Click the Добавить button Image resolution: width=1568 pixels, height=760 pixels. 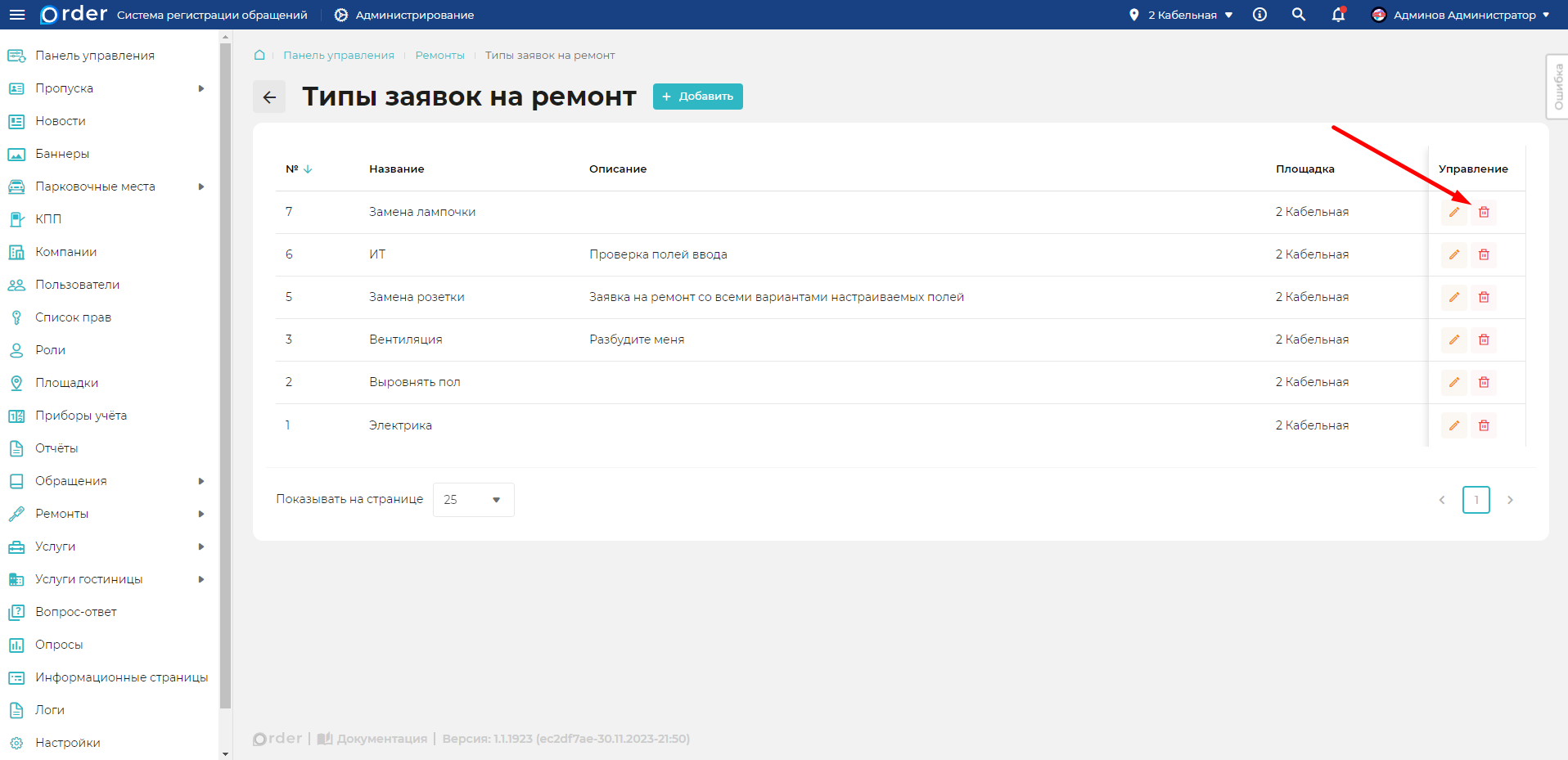coord(697,97)
